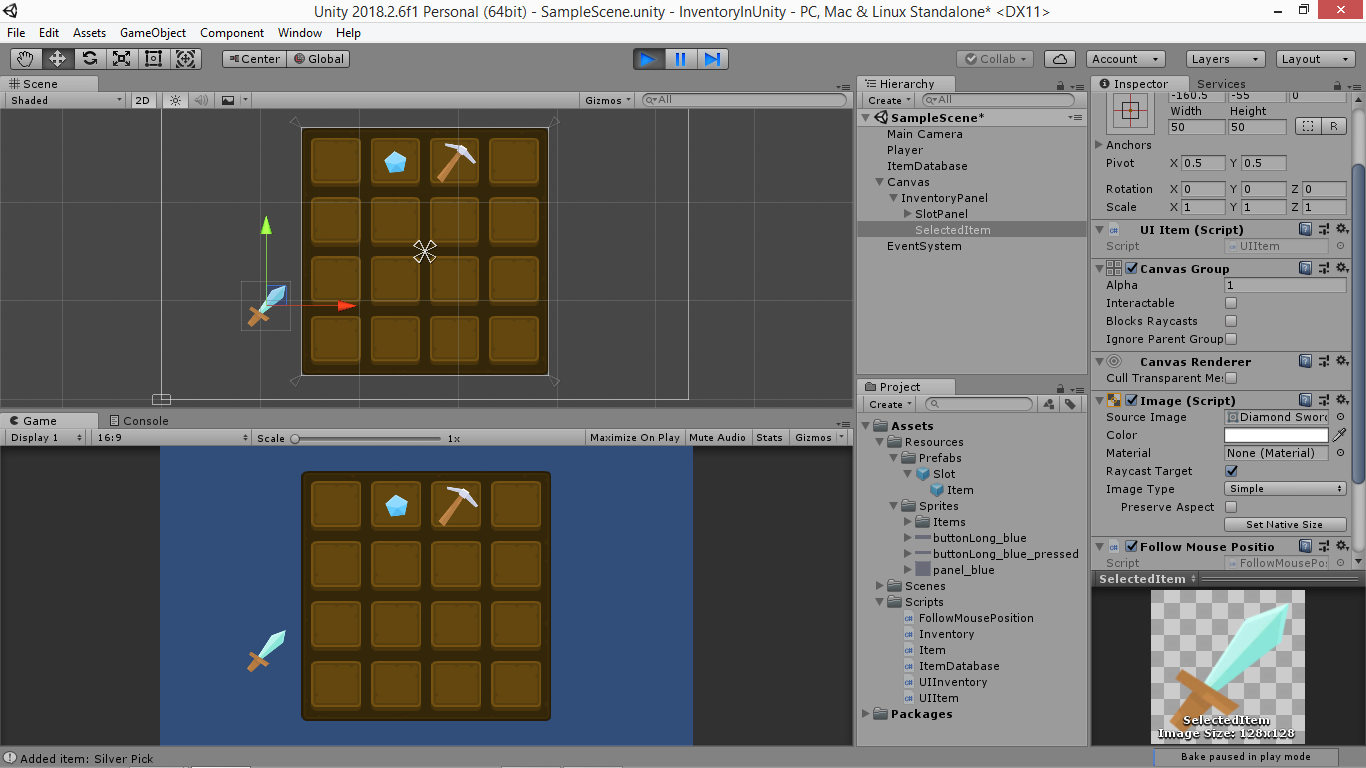Click the Hierarchy search field
1366x768 pixels.
[1000, 99]
